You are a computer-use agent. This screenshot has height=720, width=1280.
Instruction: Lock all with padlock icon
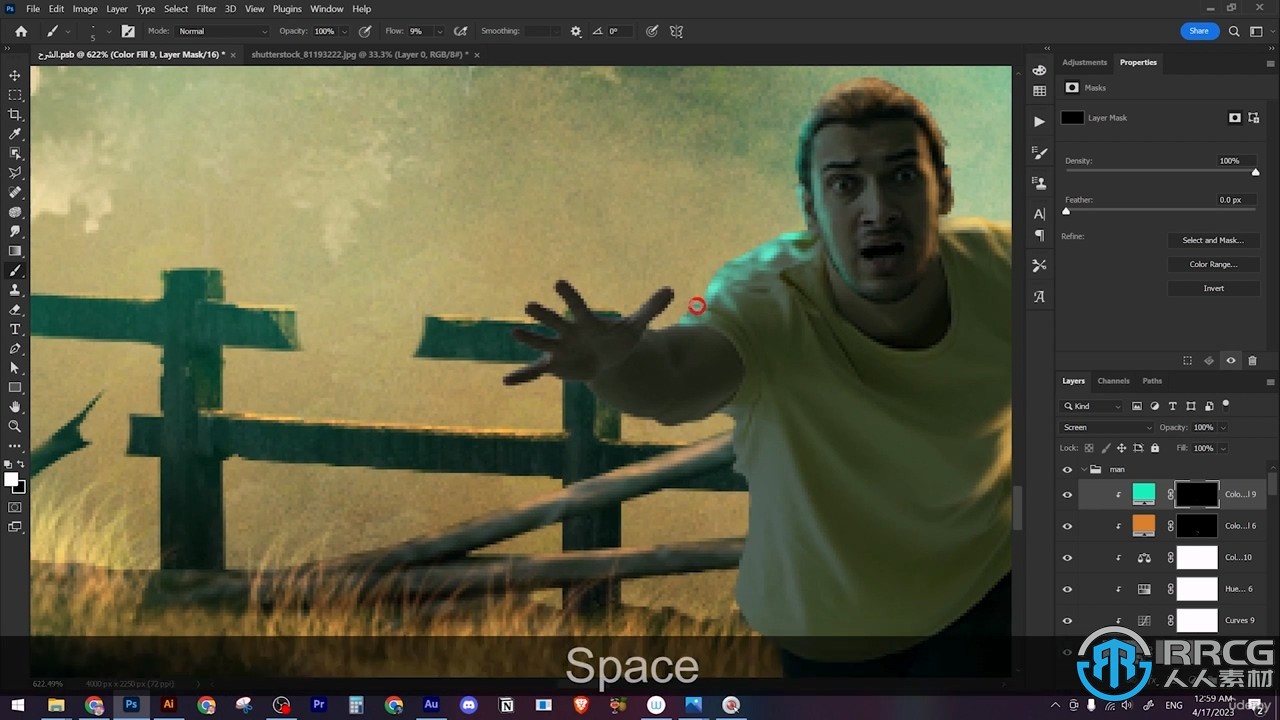pyautogui.click(x=1155, y=448)
